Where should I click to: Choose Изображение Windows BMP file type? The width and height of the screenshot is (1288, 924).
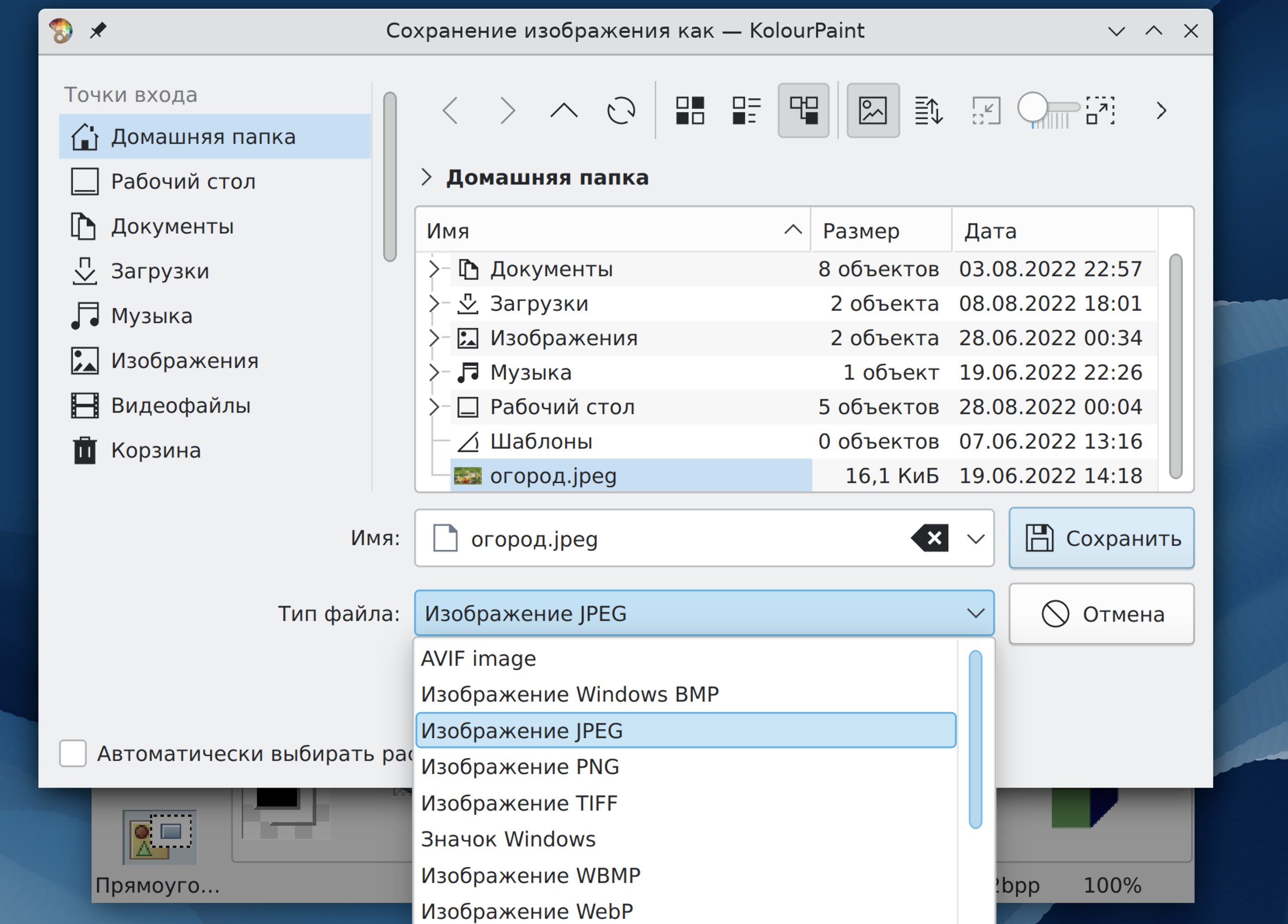(x=686, y=694)
